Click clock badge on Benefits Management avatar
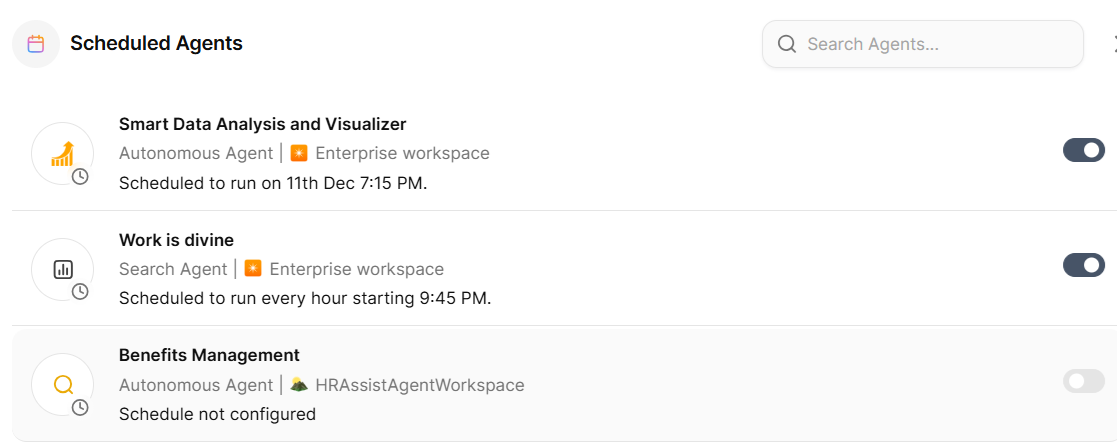The width and height of the screenshot is (1117, 442). [x=80, y=407]
